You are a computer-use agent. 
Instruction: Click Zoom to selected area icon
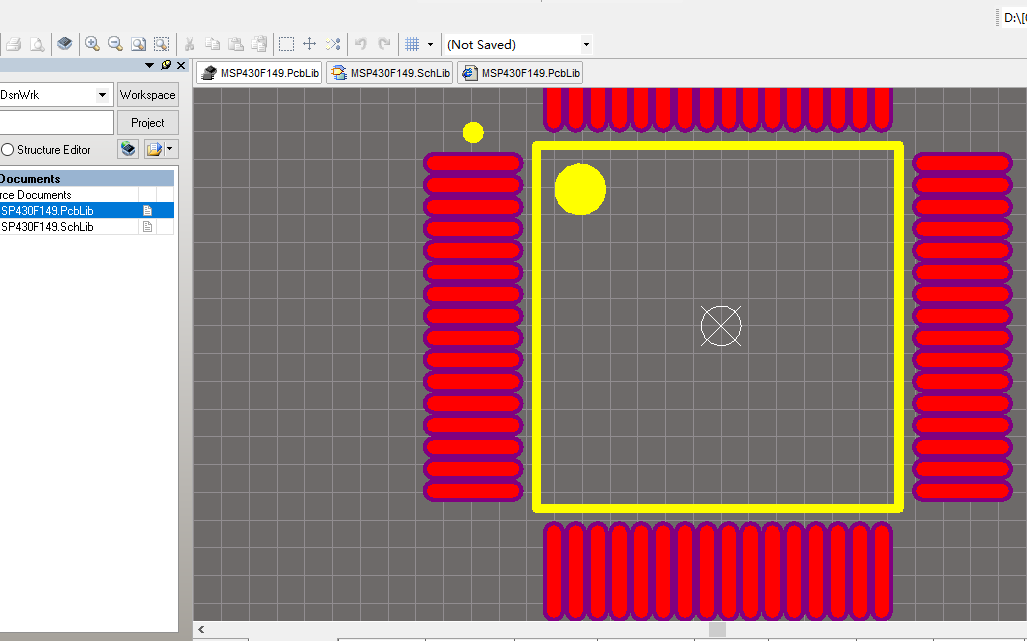pos(161,44)
